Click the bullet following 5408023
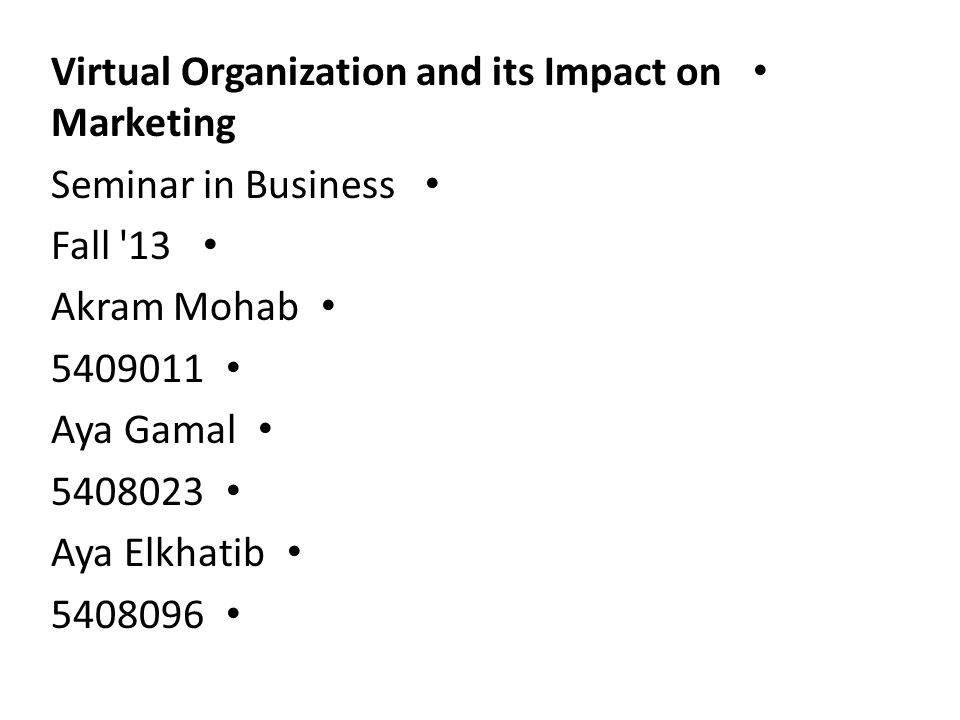 [x=233, y=490]
